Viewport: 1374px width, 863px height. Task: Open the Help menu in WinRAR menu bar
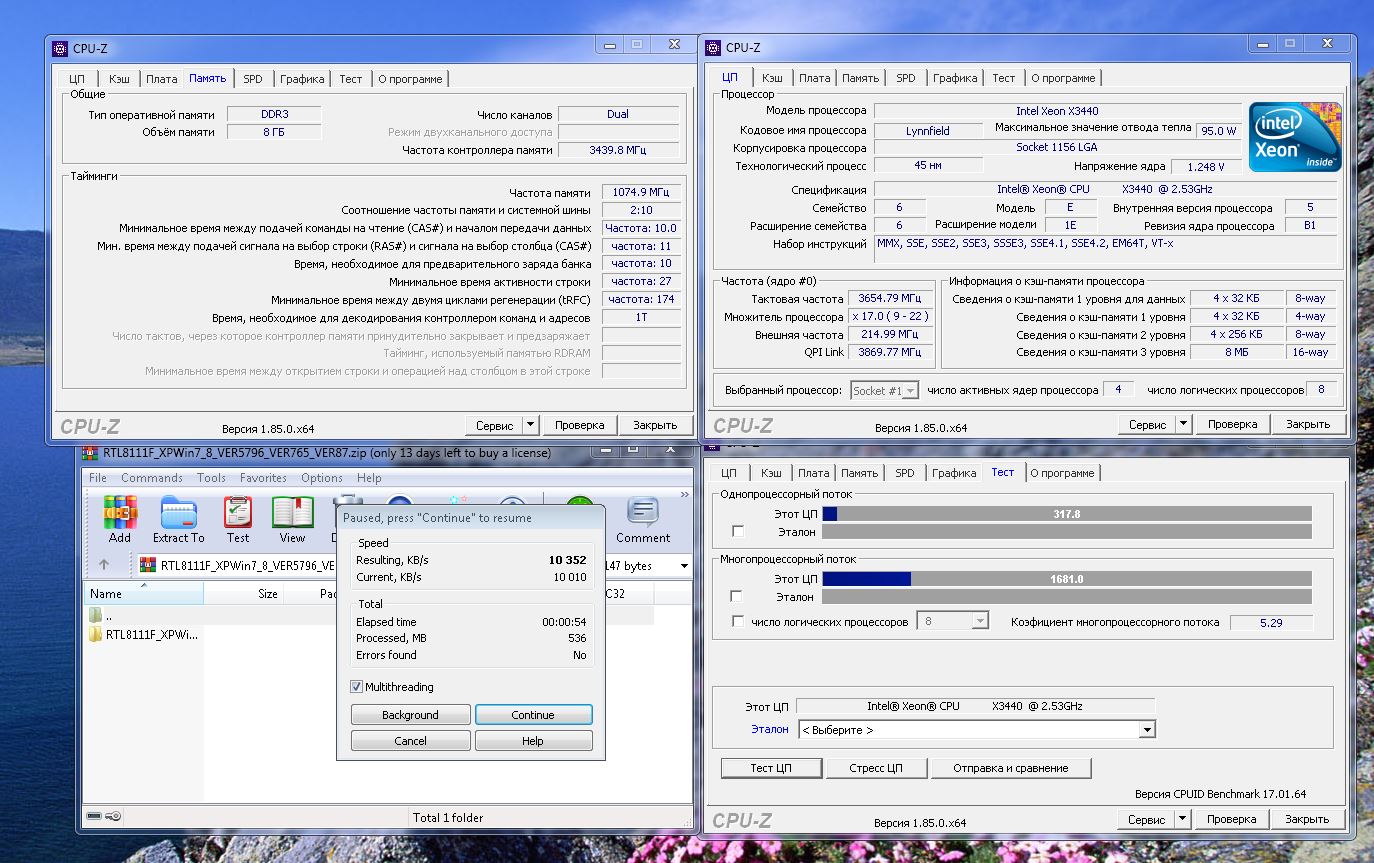(369, 478)
